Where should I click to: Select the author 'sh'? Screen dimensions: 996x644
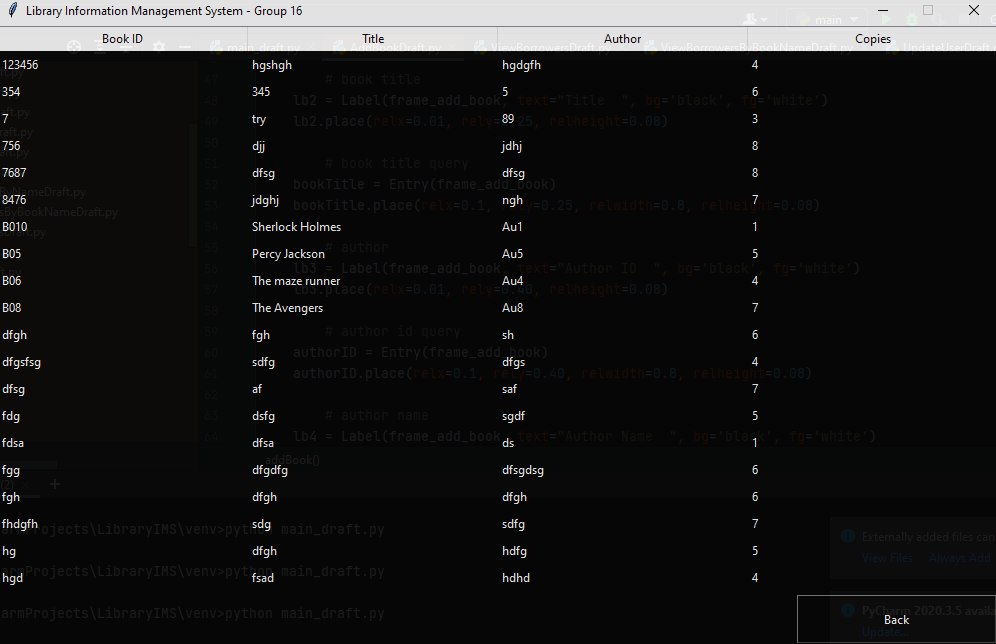(x=508, y=335)
